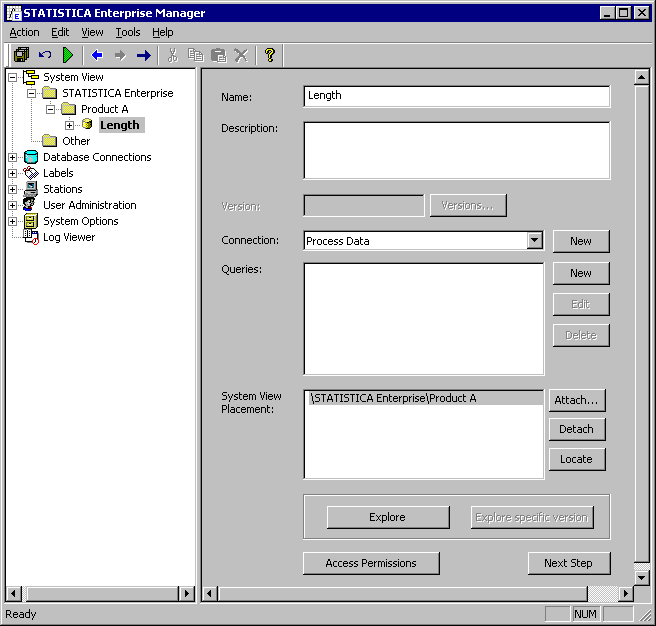Viewport: 656px width, 626px height.
Task: Collapse the STATISTICA Enterprise folder node
Action: pos(31,93)
